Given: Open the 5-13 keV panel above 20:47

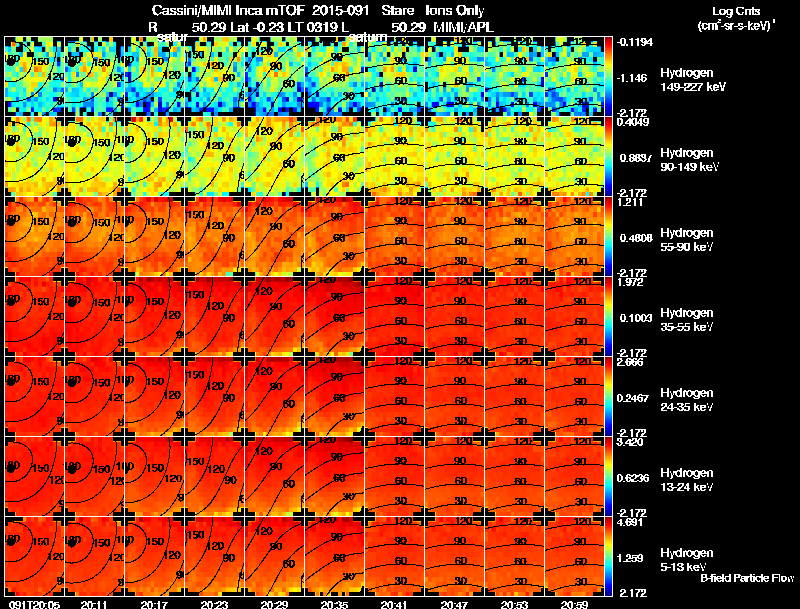Looking at the screenshot, I should pos(455,556).
